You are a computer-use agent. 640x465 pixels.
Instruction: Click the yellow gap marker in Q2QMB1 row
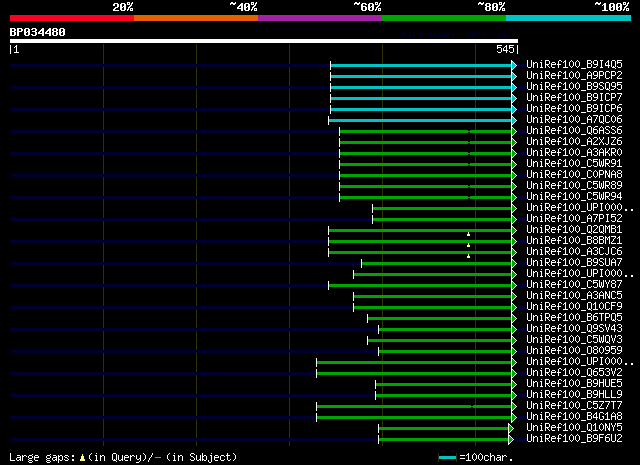[x=469, y=234]
